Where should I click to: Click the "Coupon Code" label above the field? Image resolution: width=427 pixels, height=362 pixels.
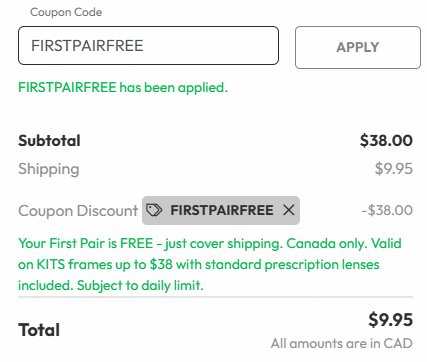[66, 12]
